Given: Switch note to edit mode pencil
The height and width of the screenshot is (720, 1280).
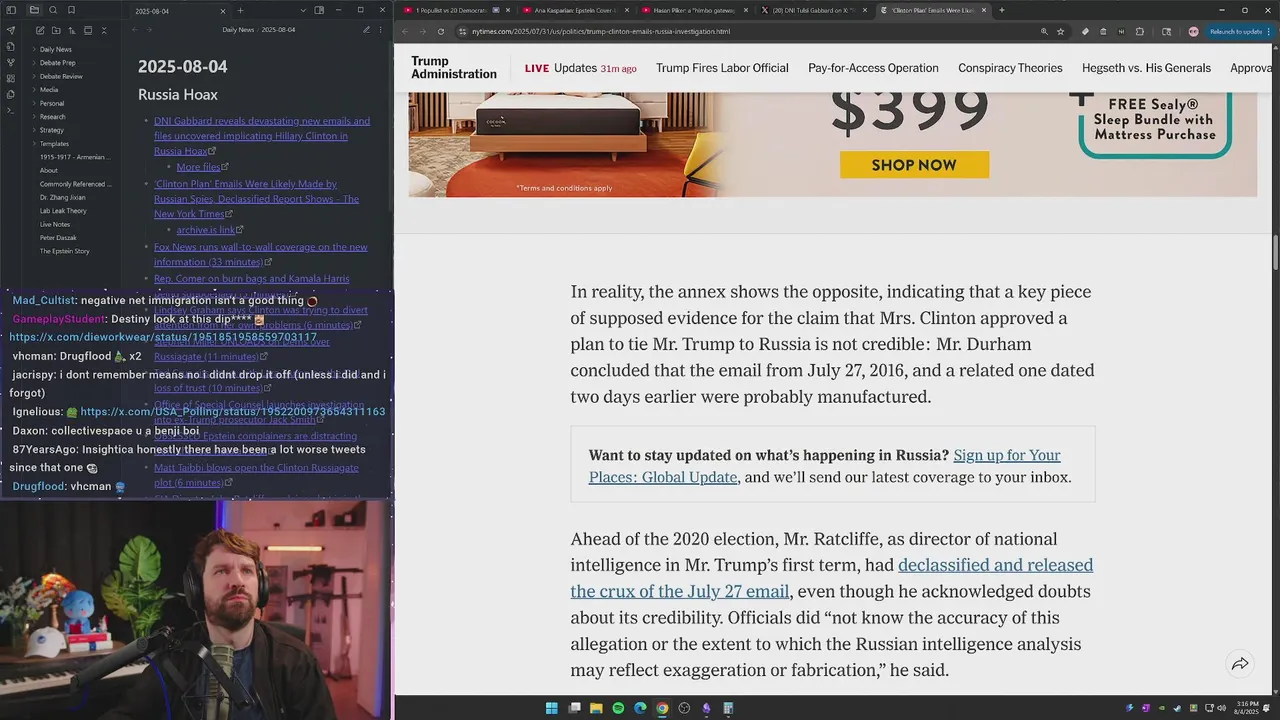Looking at the screenshot, I should point(366,30).
